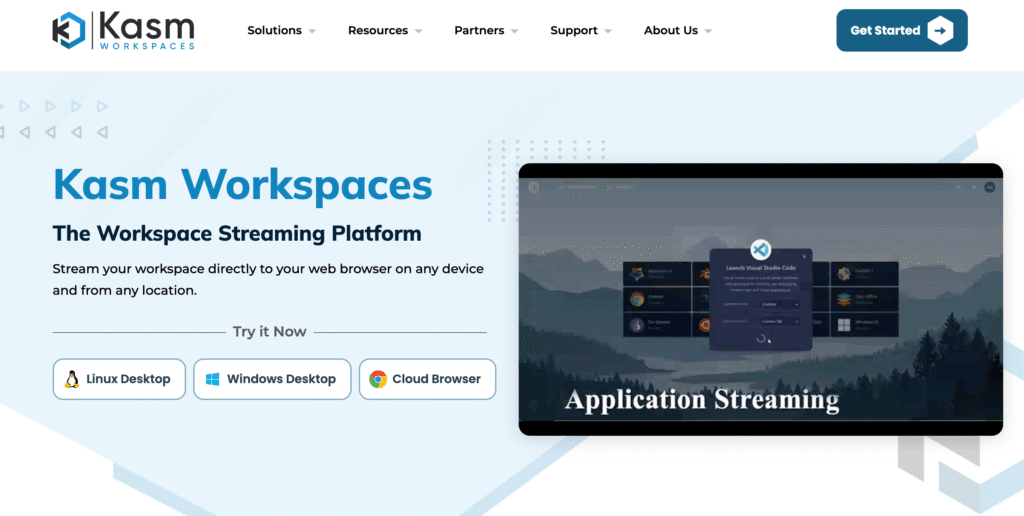Expand the Partners dropdown arrow

point(514,31)
